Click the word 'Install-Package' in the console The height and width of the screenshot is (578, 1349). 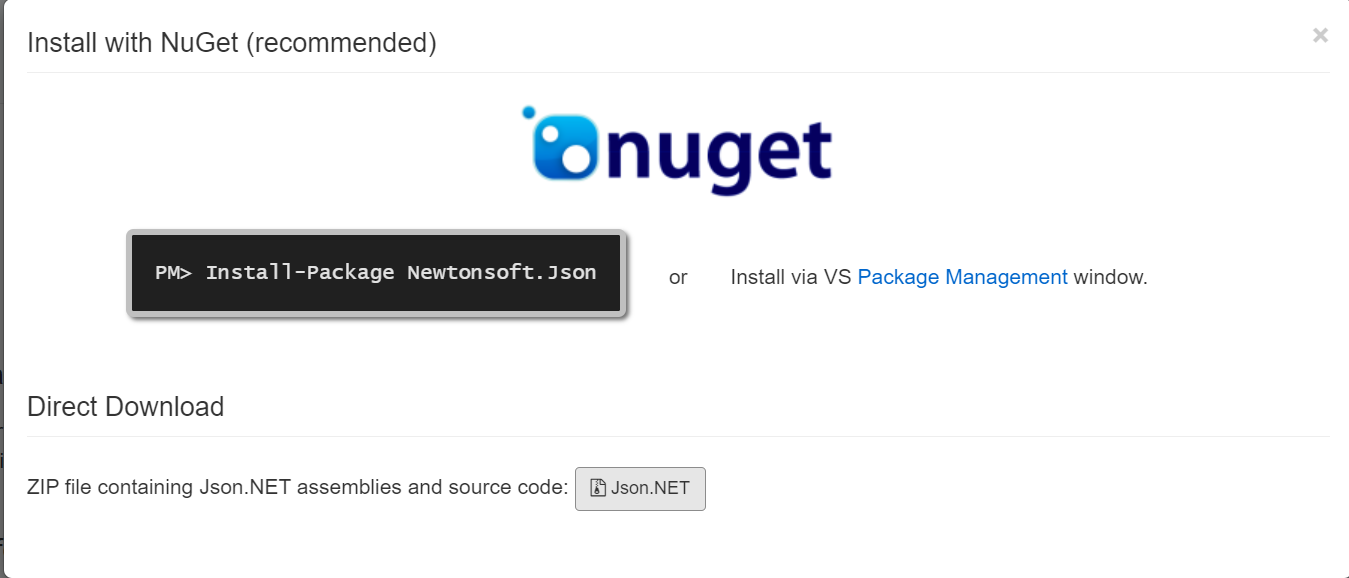pyautogui.click(x=300, y=272)
